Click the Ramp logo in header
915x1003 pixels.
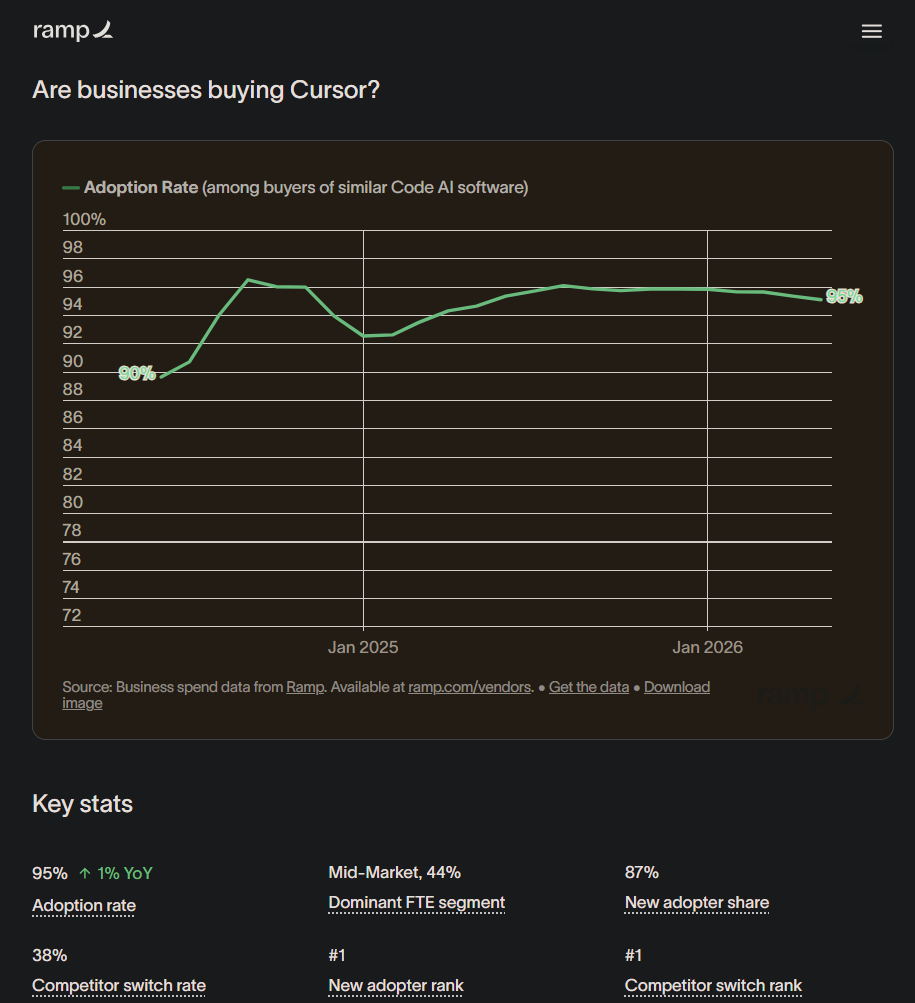click(x=73, y=30)
